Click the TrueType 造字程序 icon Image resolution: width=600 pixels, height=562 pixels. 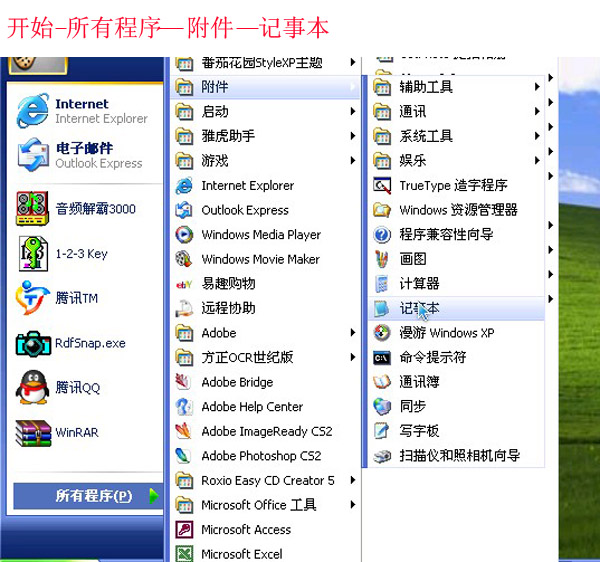382,186
